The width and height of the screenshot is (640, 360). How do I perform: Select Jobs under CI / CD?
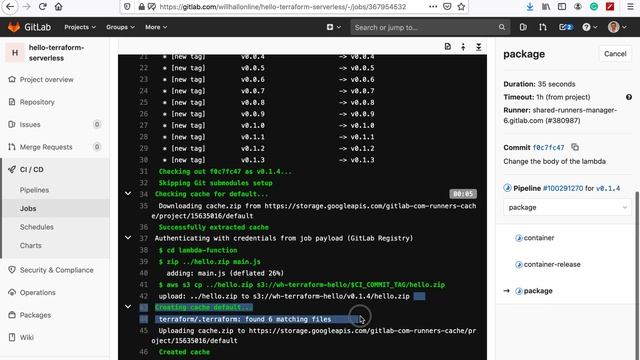point(28,208)
